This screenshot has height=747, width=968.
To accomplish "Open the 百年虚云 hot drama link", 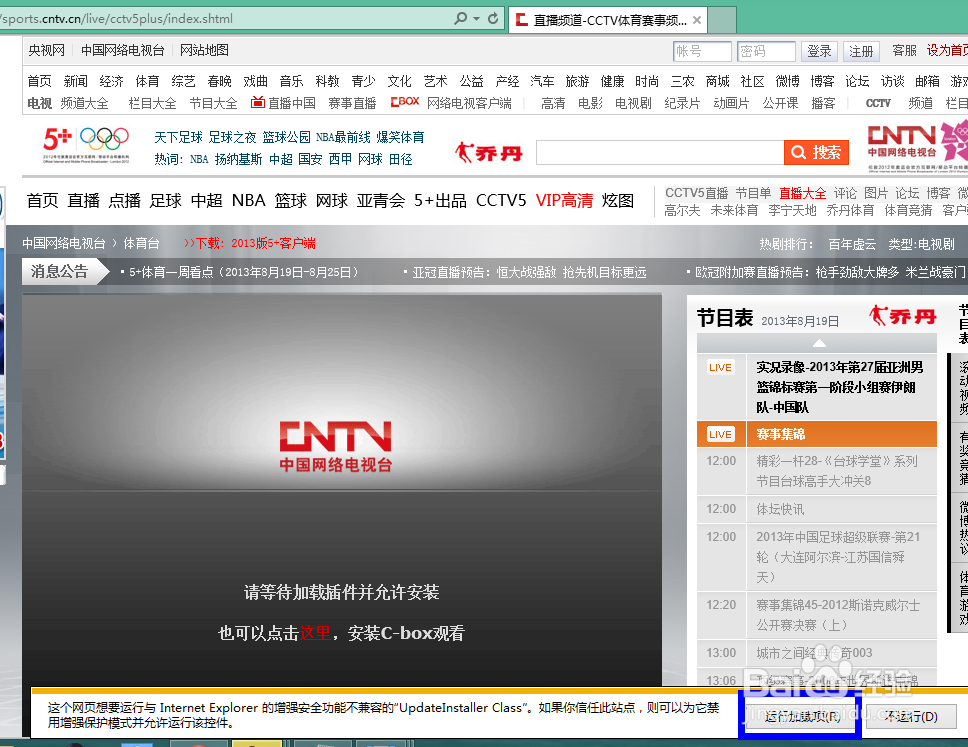I will [x=852, y=244].
